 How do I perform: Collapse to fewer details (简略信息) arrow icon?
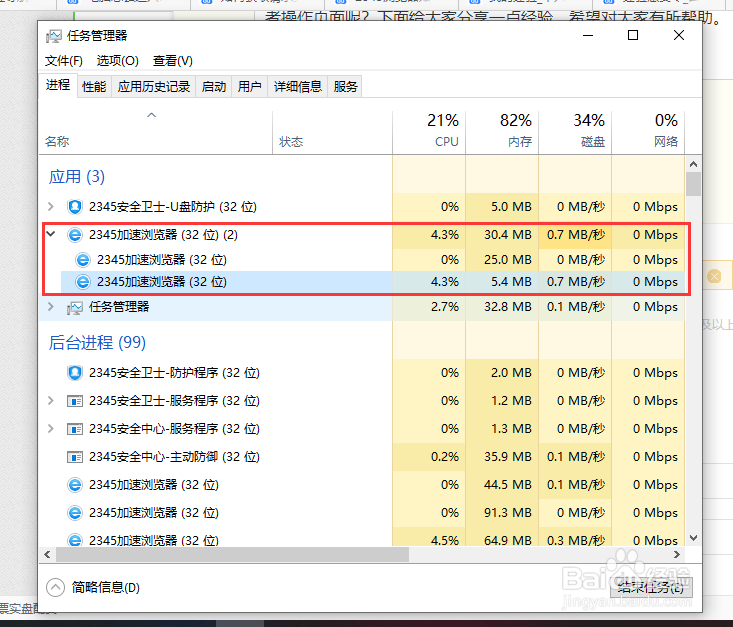click(x=55, y=587)
